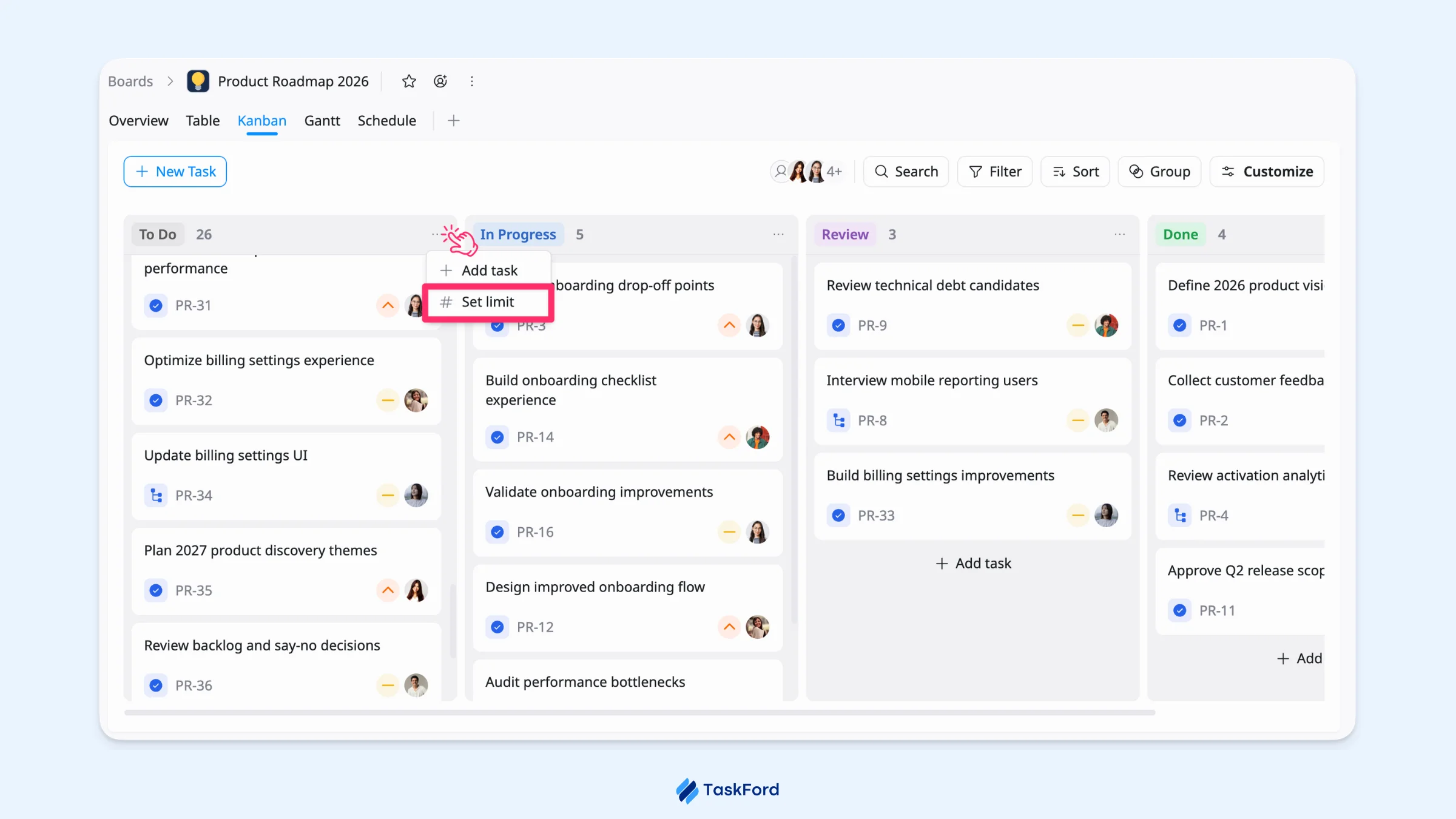Screen dimensions: 1456x819
Task: Choose Add task in the column menu
Action: 488,271
